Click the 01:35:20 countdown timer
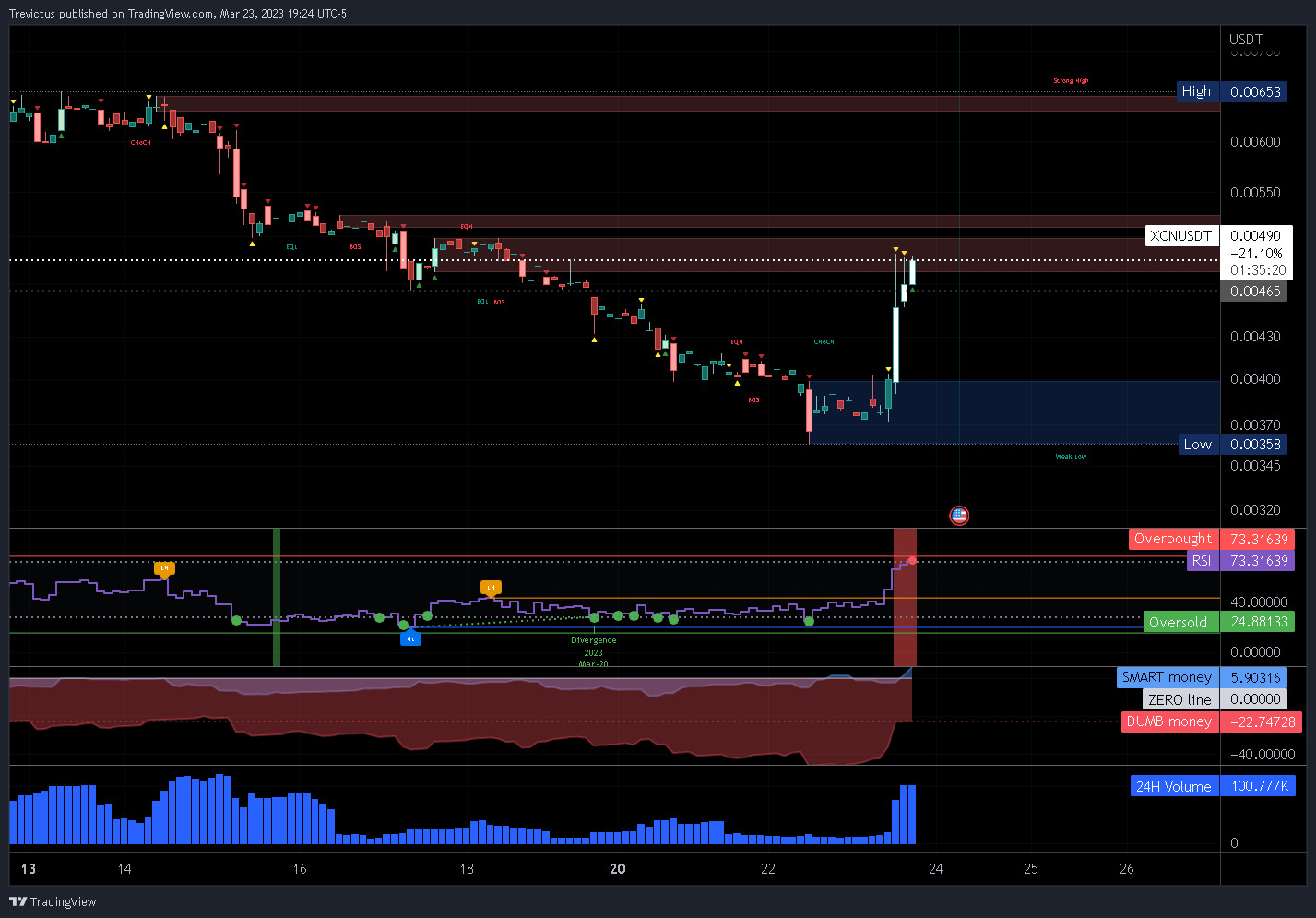The image size is (1316, 918). [x=1258, y=270]
